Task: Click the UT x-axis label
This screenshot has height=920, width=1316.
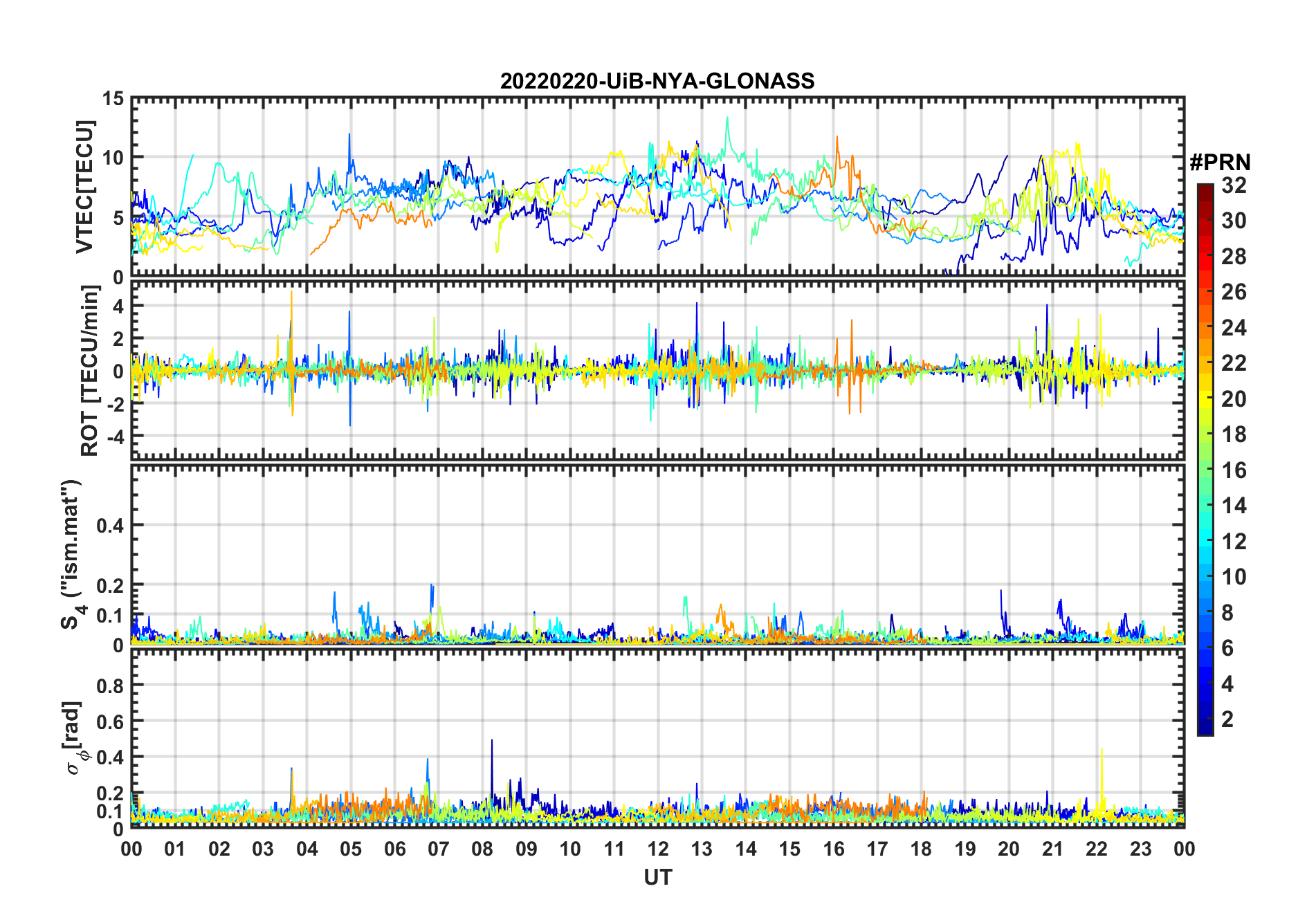Action: [658, 877]
